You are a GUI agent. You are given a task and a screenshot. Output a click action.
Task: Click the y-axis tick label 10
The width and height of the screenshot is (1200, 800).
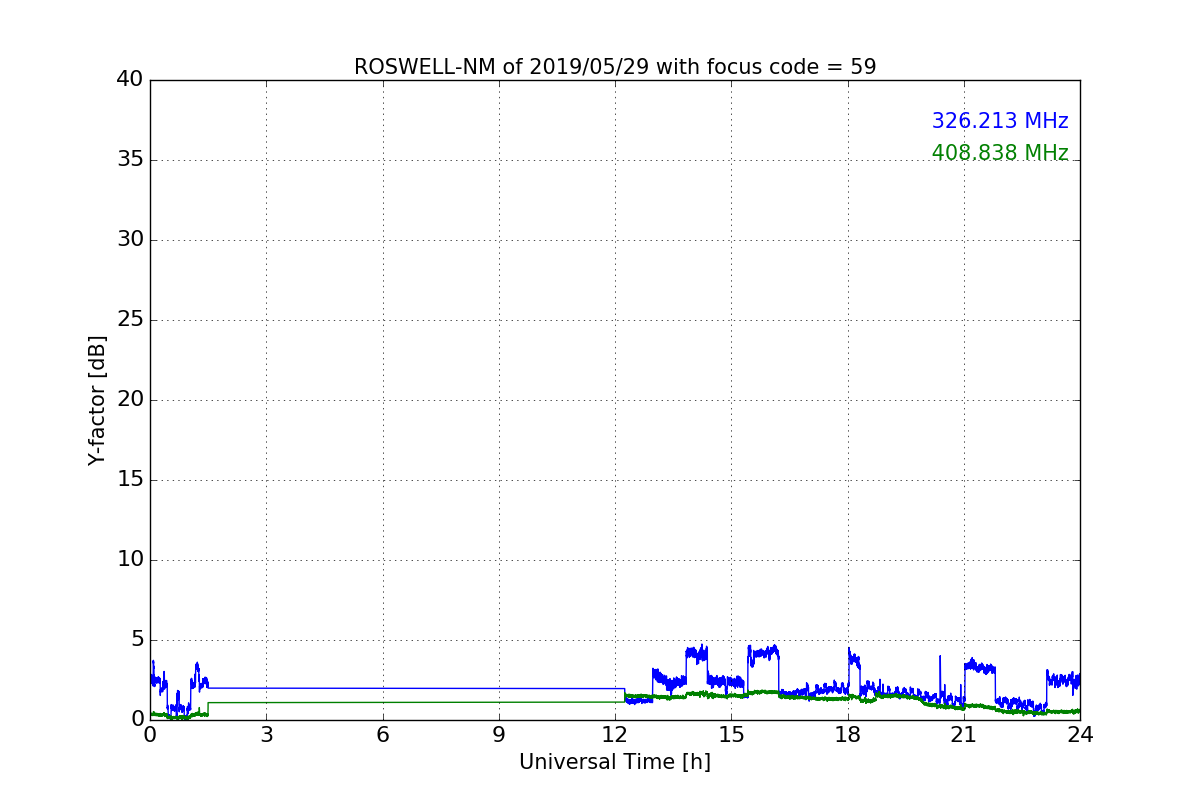pos(129,559)
